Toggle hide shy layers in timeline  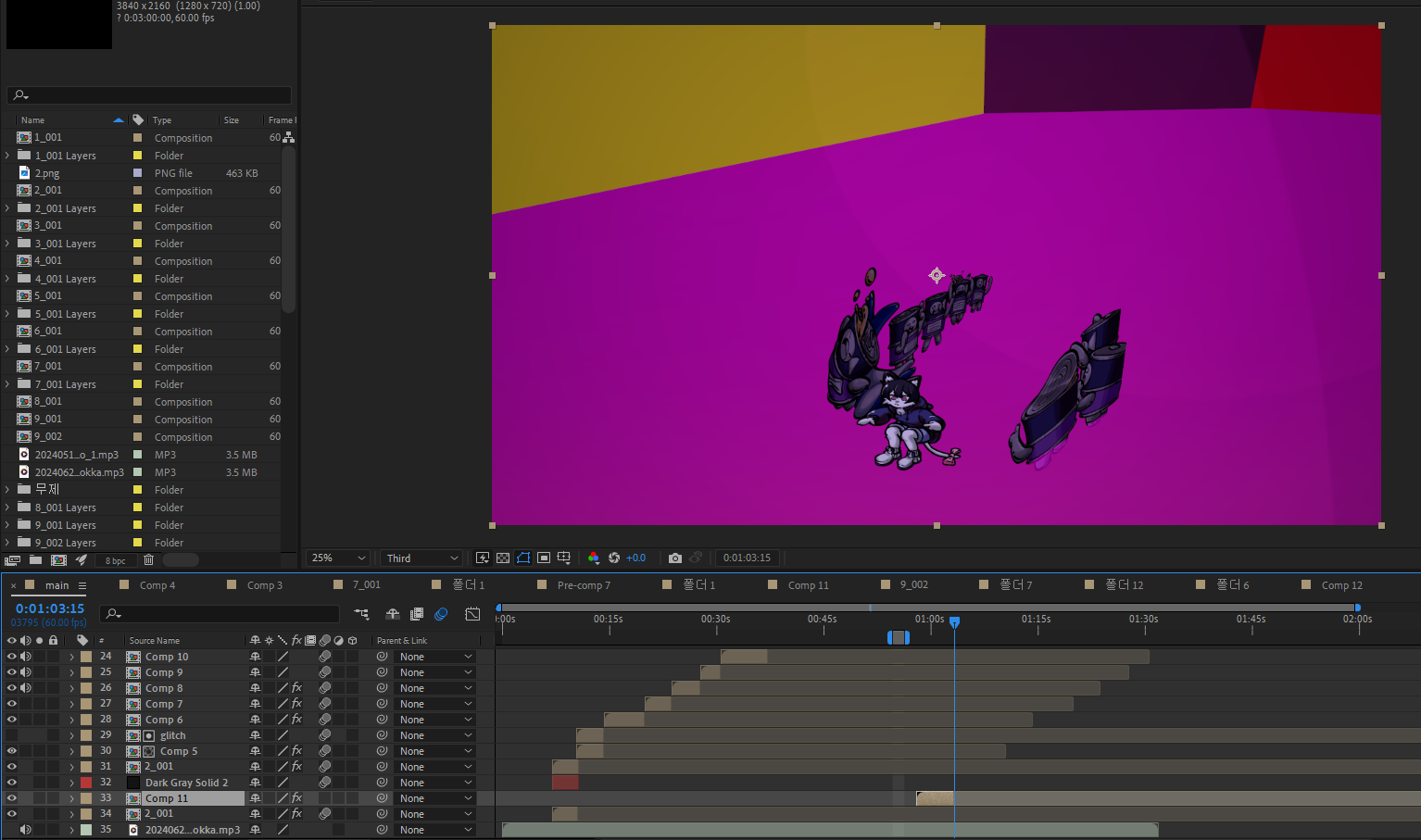point(393,614)
